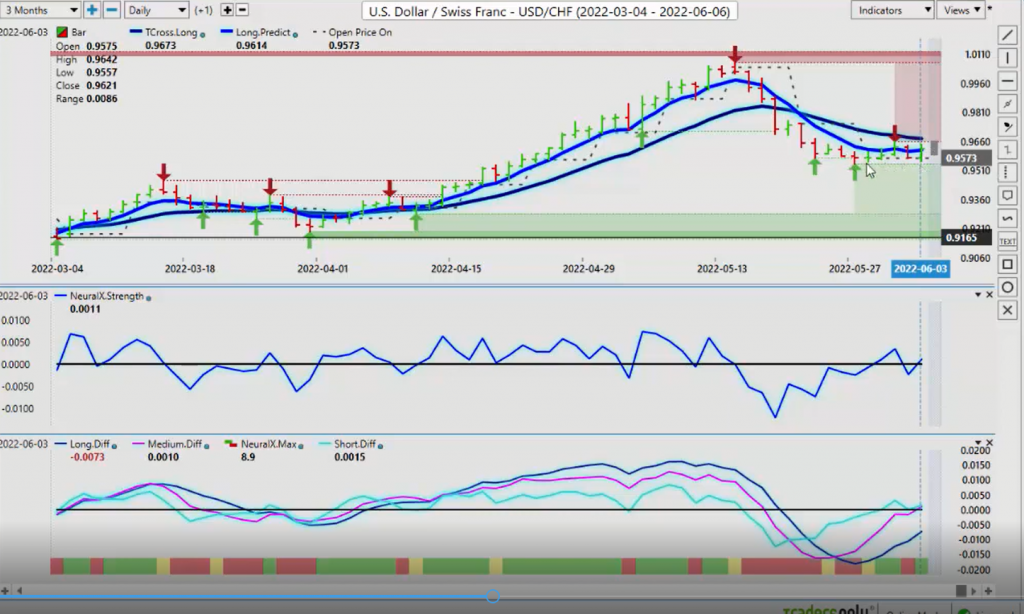This screenshot has width=1024, height=614.
Task: Open Medium.Diff settings dot
Action: pyautogui.click(x=206, y=445)
